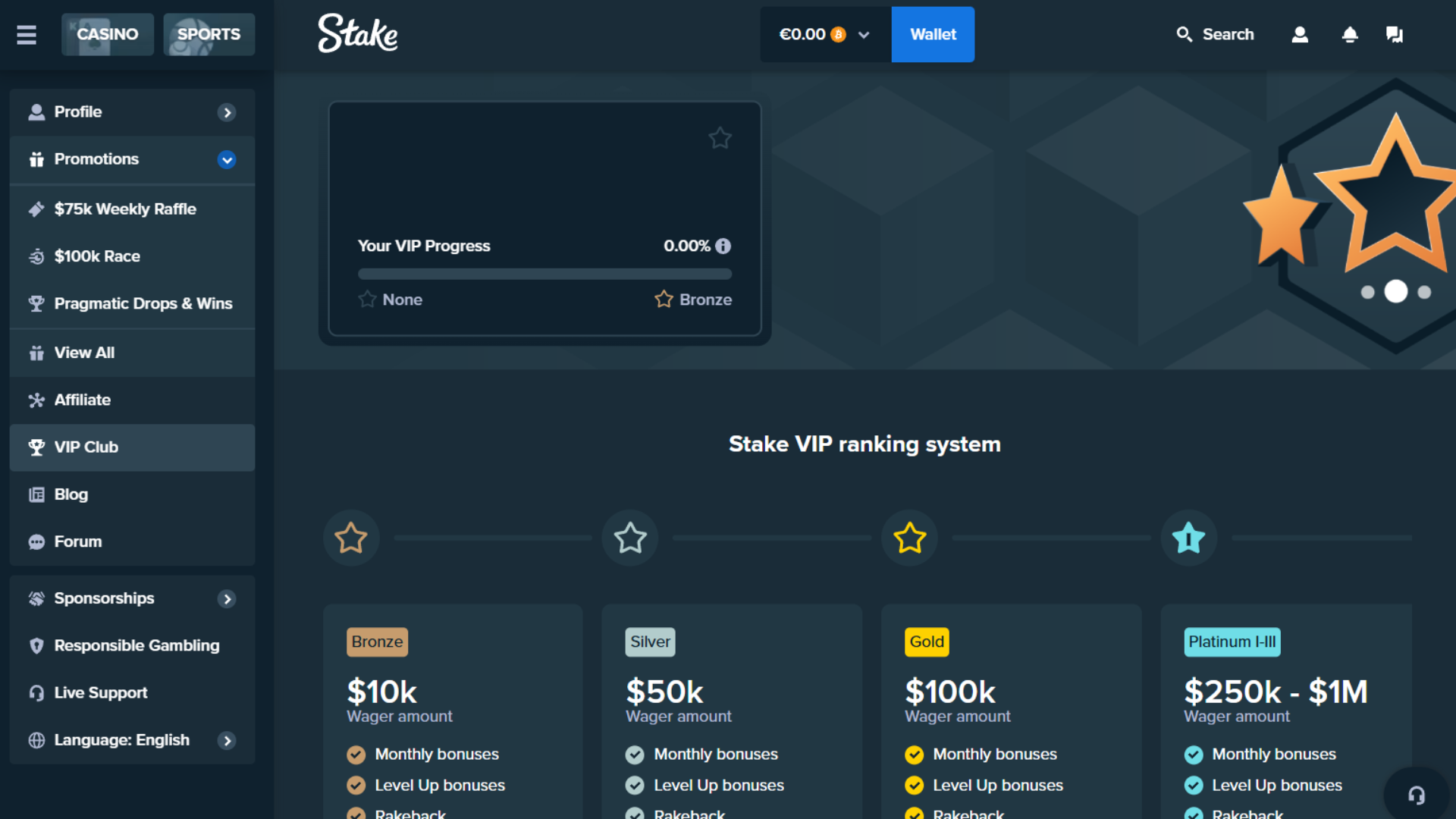This screenshot has width=1456, height=819.
Task: Expand the Language: English chevron
Action: point(227,741)
